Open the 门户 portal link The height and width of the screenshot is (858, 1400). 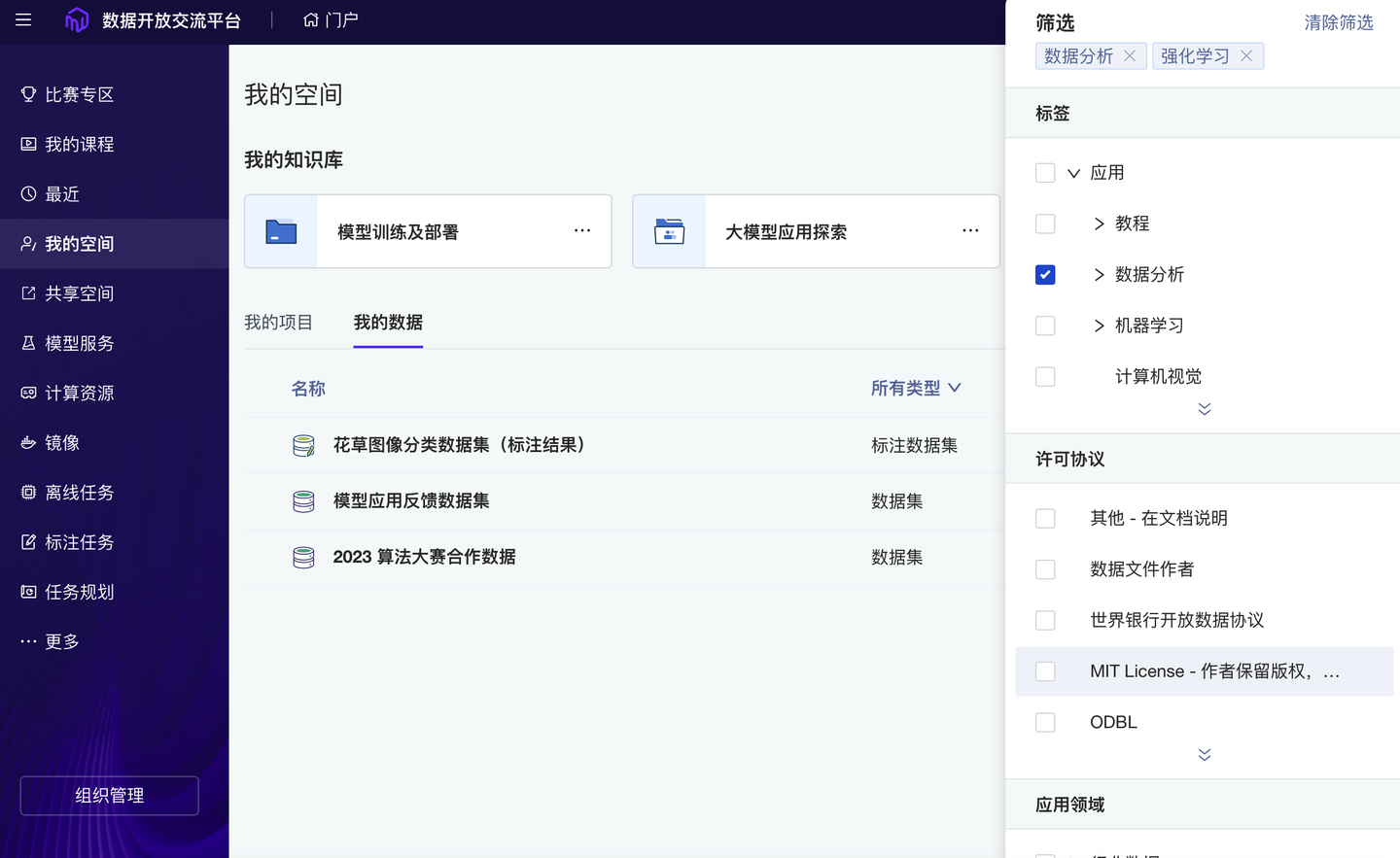[x=331, y=19]
